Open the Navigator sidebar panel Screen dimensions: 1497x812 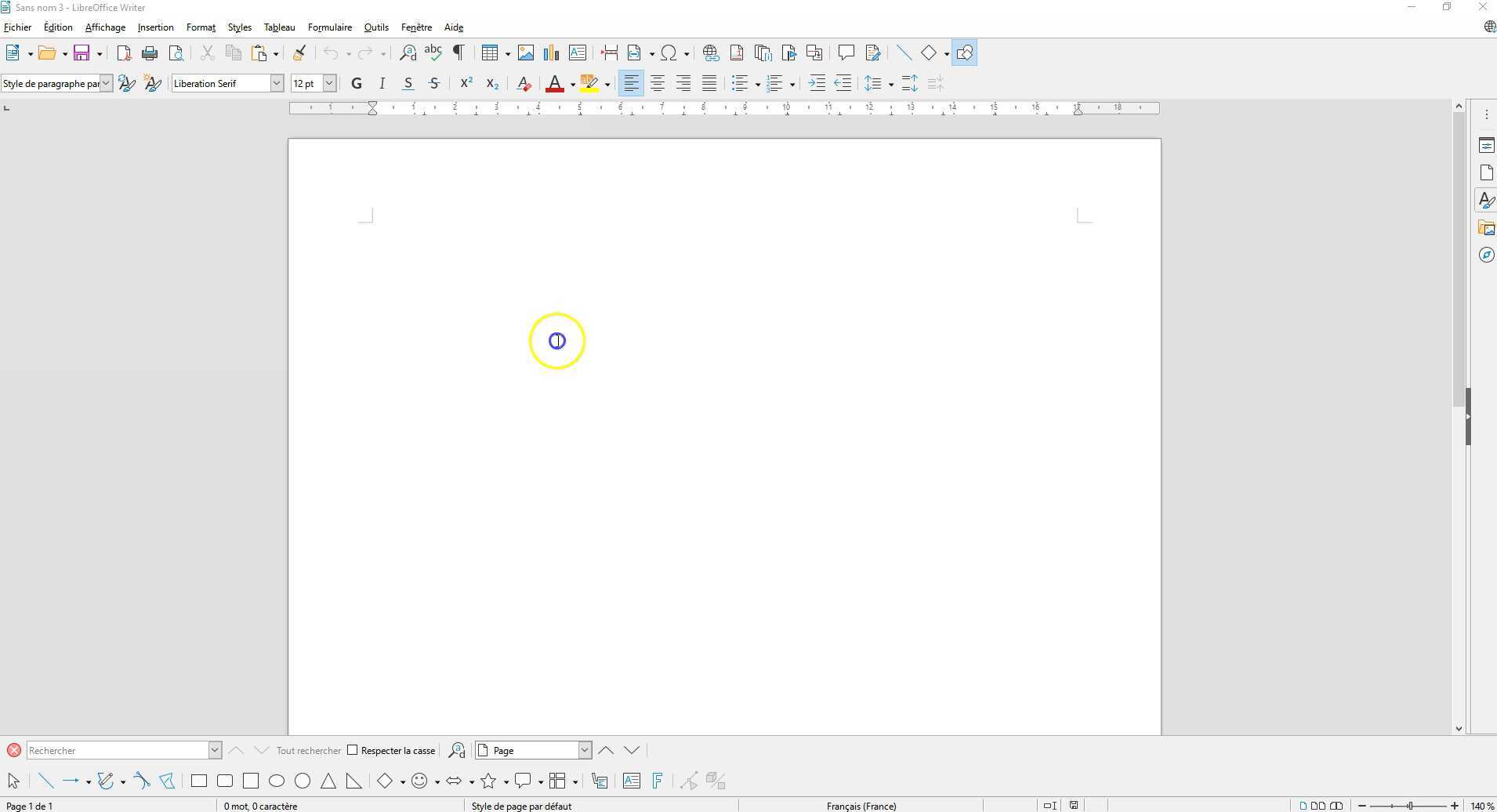[1487, 254]
